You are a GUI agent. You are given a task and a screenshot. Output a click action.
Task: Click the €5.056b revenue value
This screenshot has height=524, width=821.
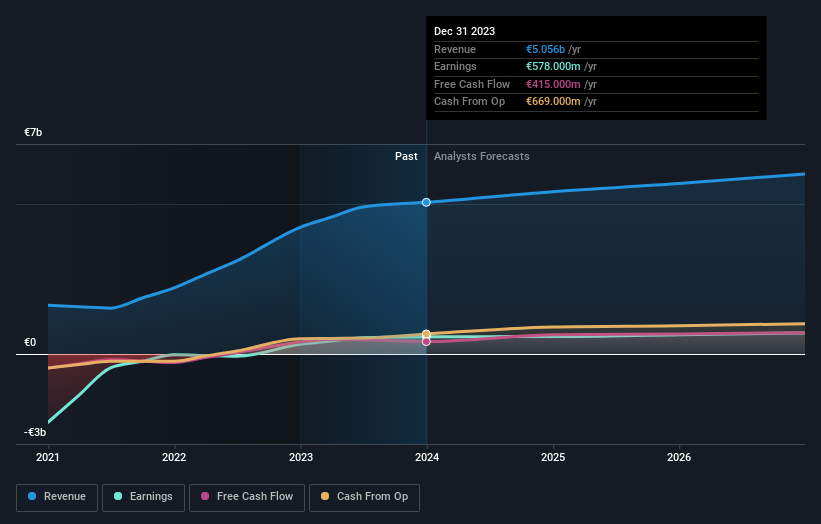pos(546,49)
